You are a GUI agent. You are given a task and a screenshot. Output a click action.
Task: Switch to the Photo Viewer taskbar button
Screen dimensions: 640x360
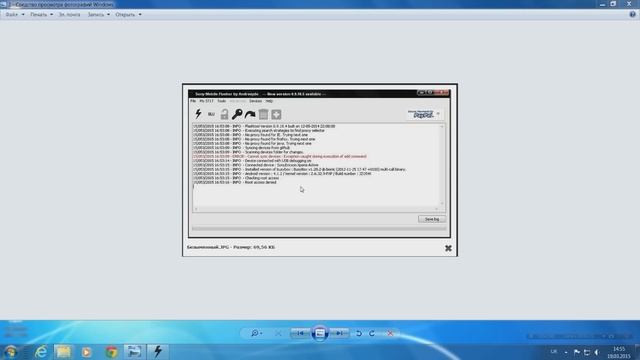(x=134, y=351)
